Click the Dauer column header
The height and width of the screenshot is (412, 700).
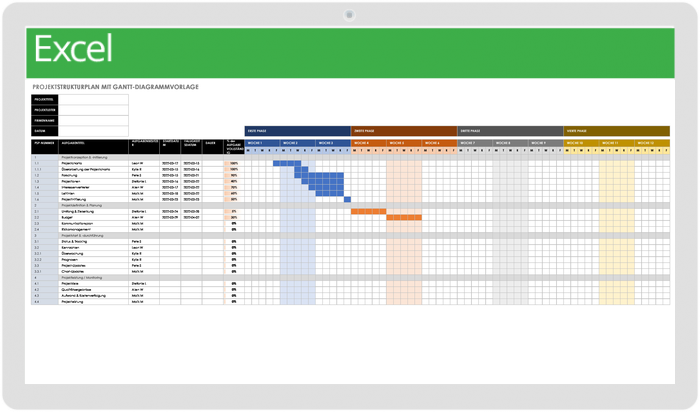pyautogui.click(x=212, y=147)
